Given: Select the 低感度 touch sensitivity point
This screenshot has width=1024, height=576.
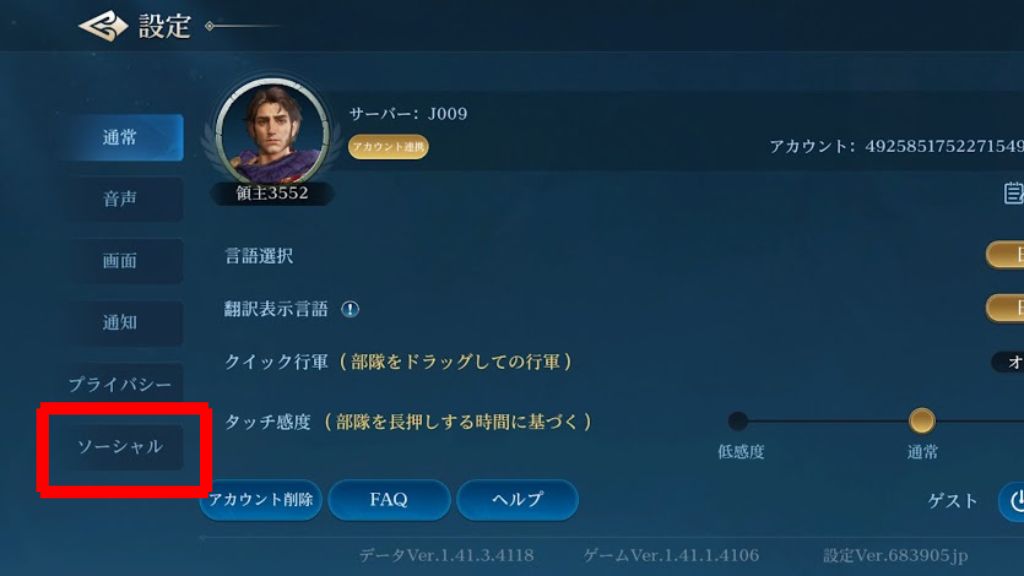Looking at the screenshot, I should click(738, 421).
